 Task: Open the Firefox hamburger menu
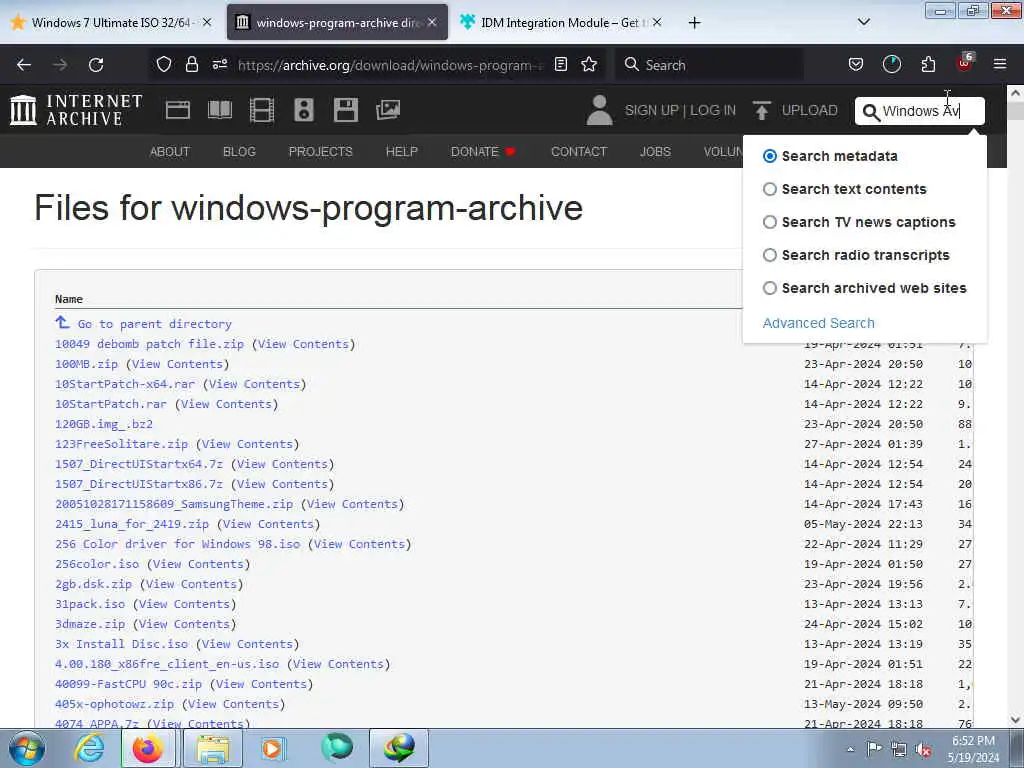click(x=1000, y=64)
